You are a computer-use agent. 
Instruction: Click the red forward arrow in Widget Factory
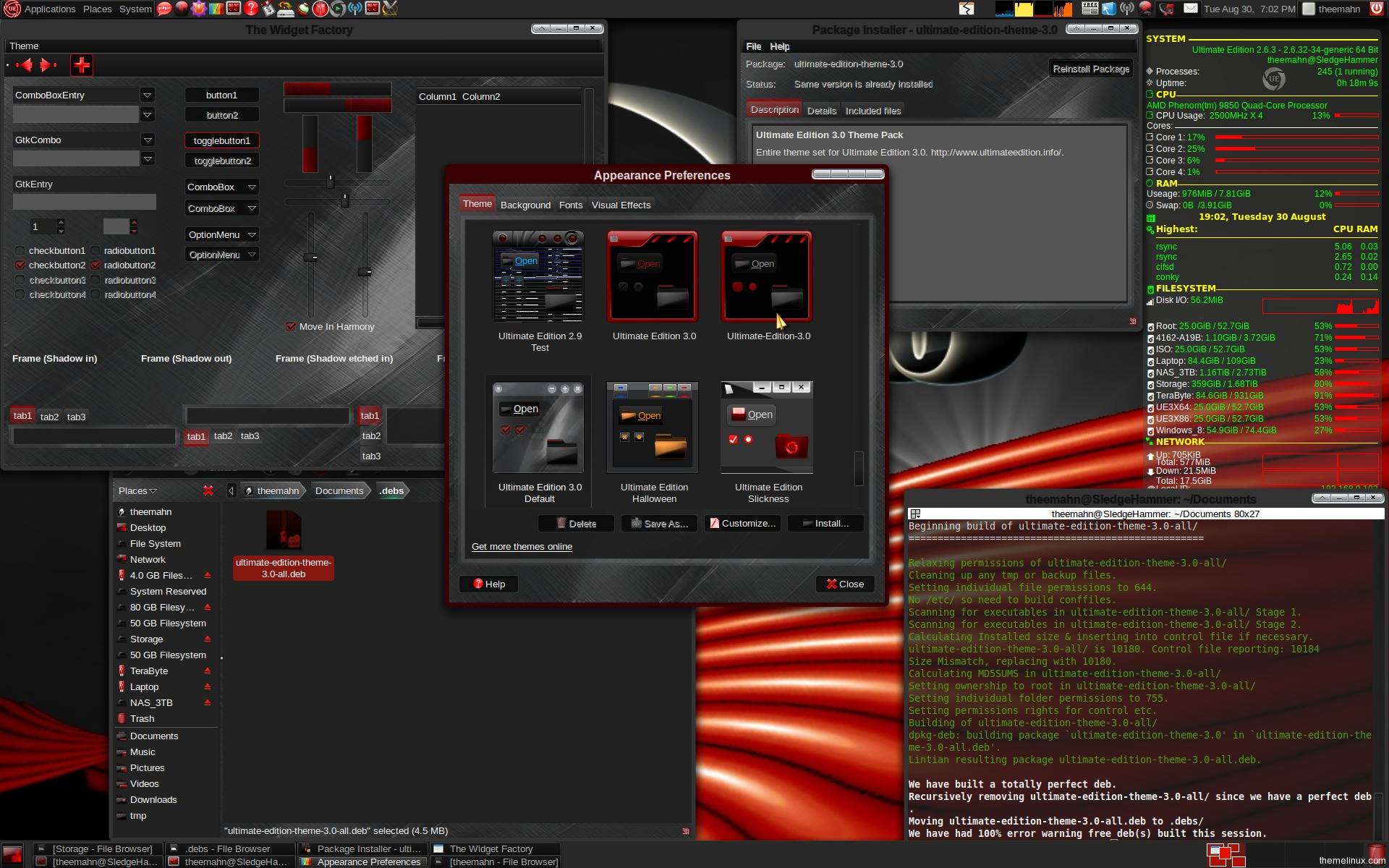point(48,66)
